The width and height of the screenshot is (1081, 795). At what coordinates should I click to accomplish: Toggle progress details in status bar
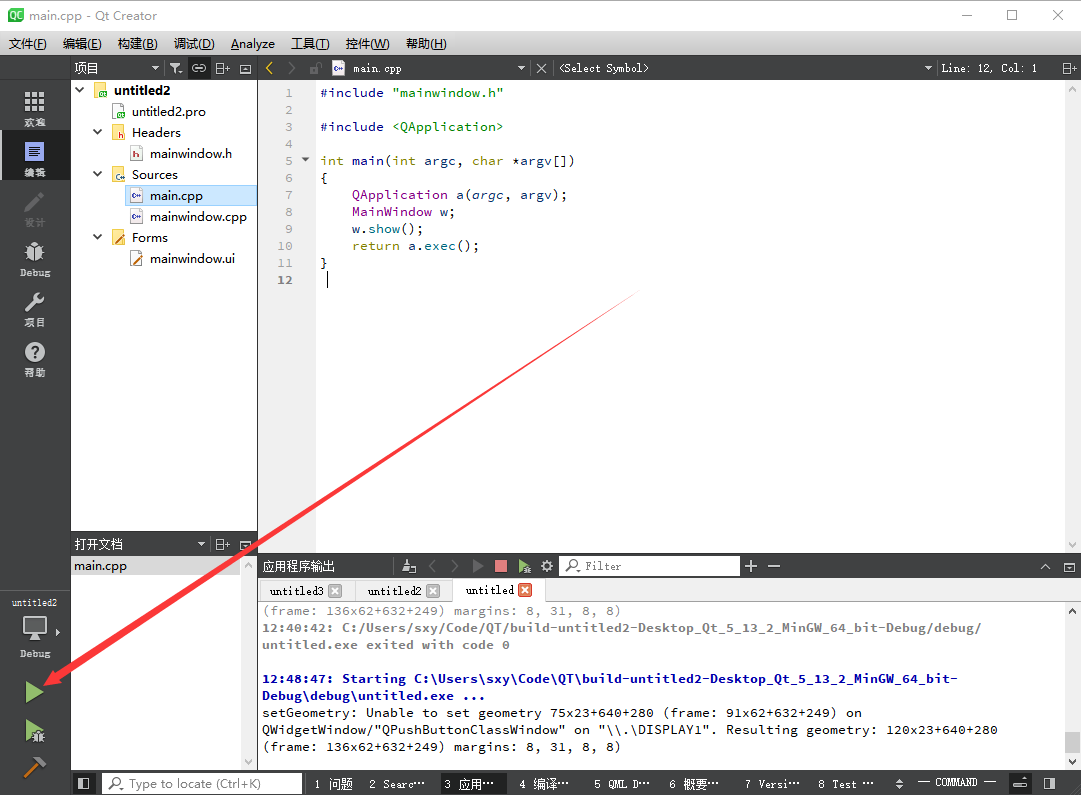pyautogui.click(x=1020, y=783)
